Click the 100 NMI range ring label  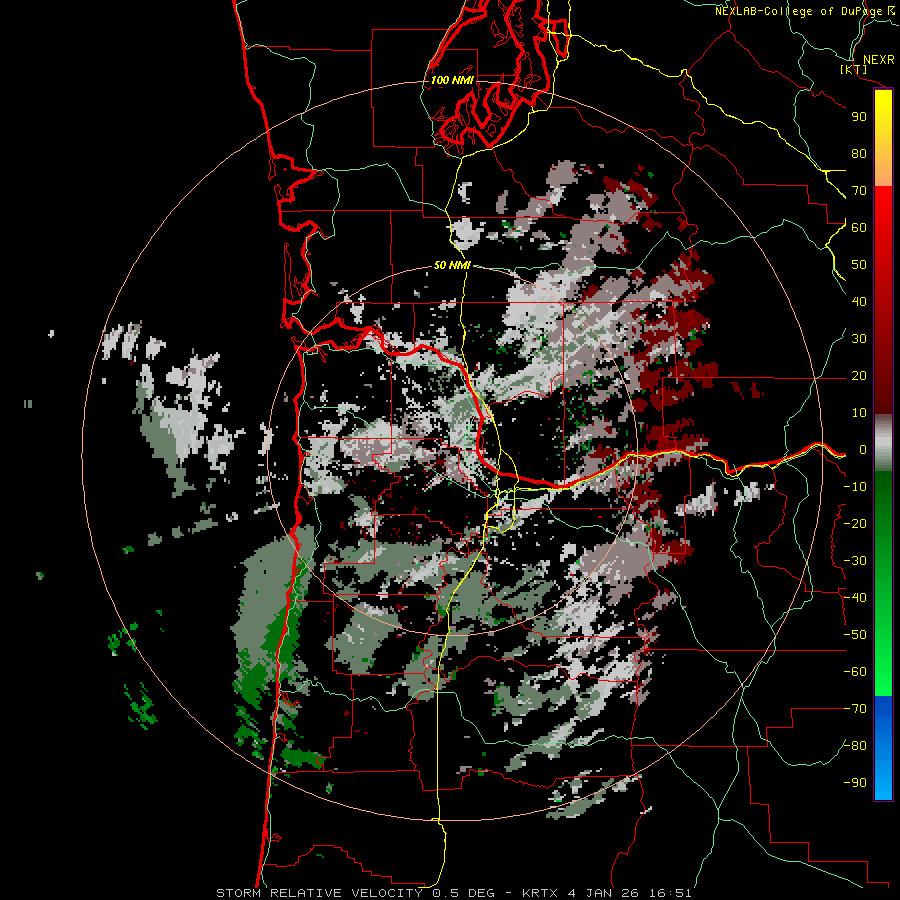452,80
